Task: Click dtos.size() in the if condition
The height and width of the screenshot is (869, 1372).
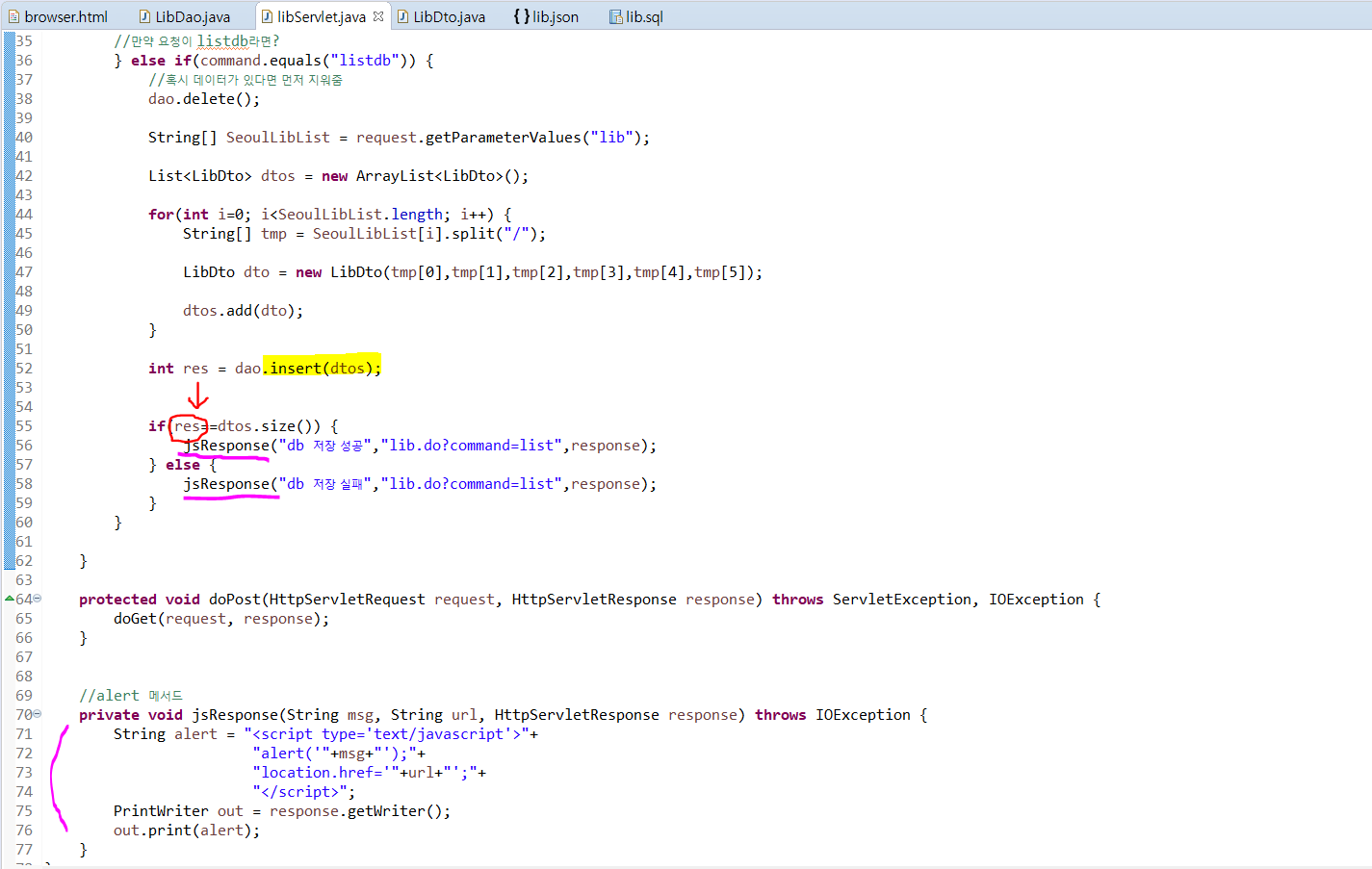Action: coord(270,425)
